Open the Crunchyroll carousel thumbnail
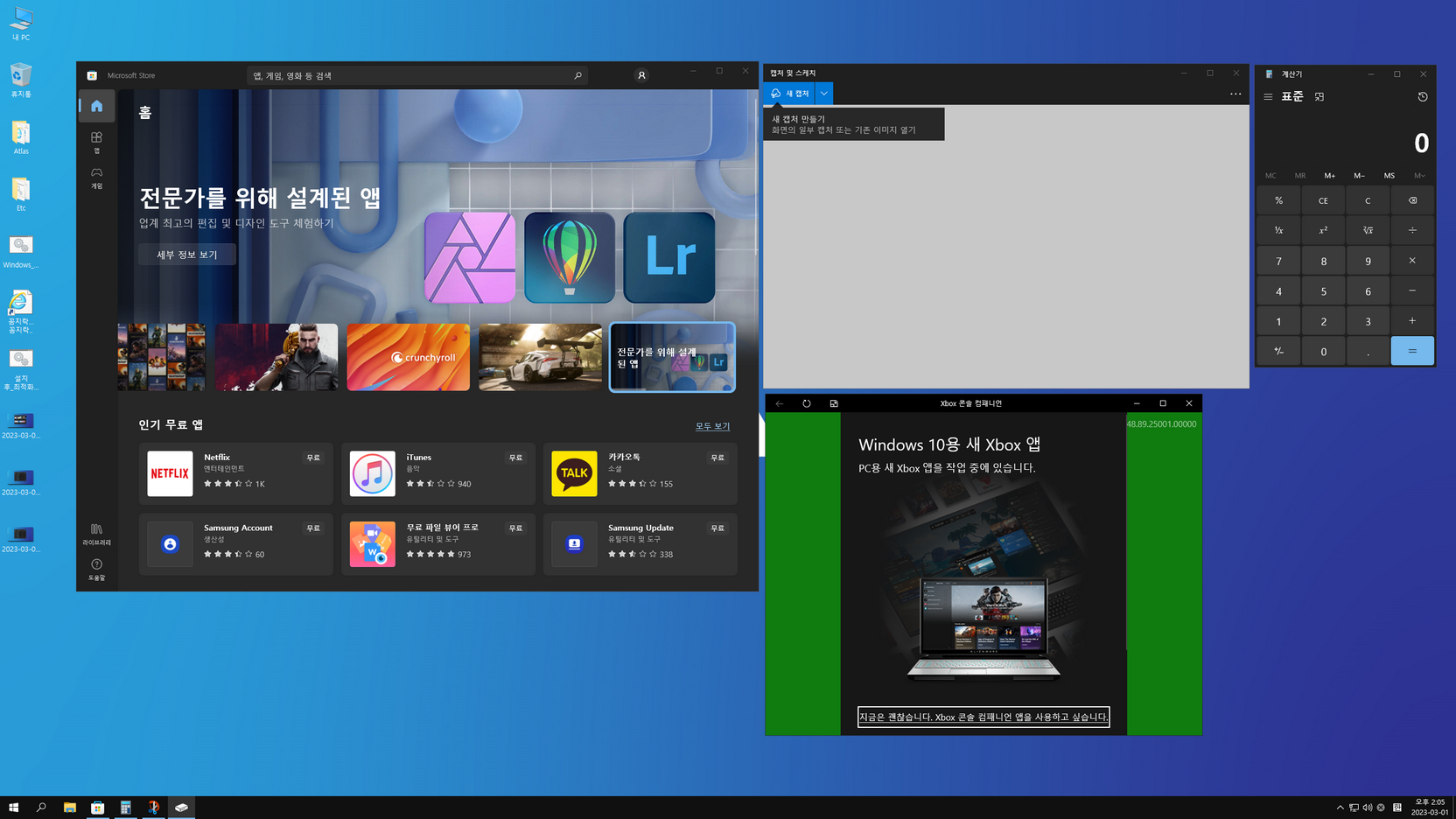 point(408,357)
